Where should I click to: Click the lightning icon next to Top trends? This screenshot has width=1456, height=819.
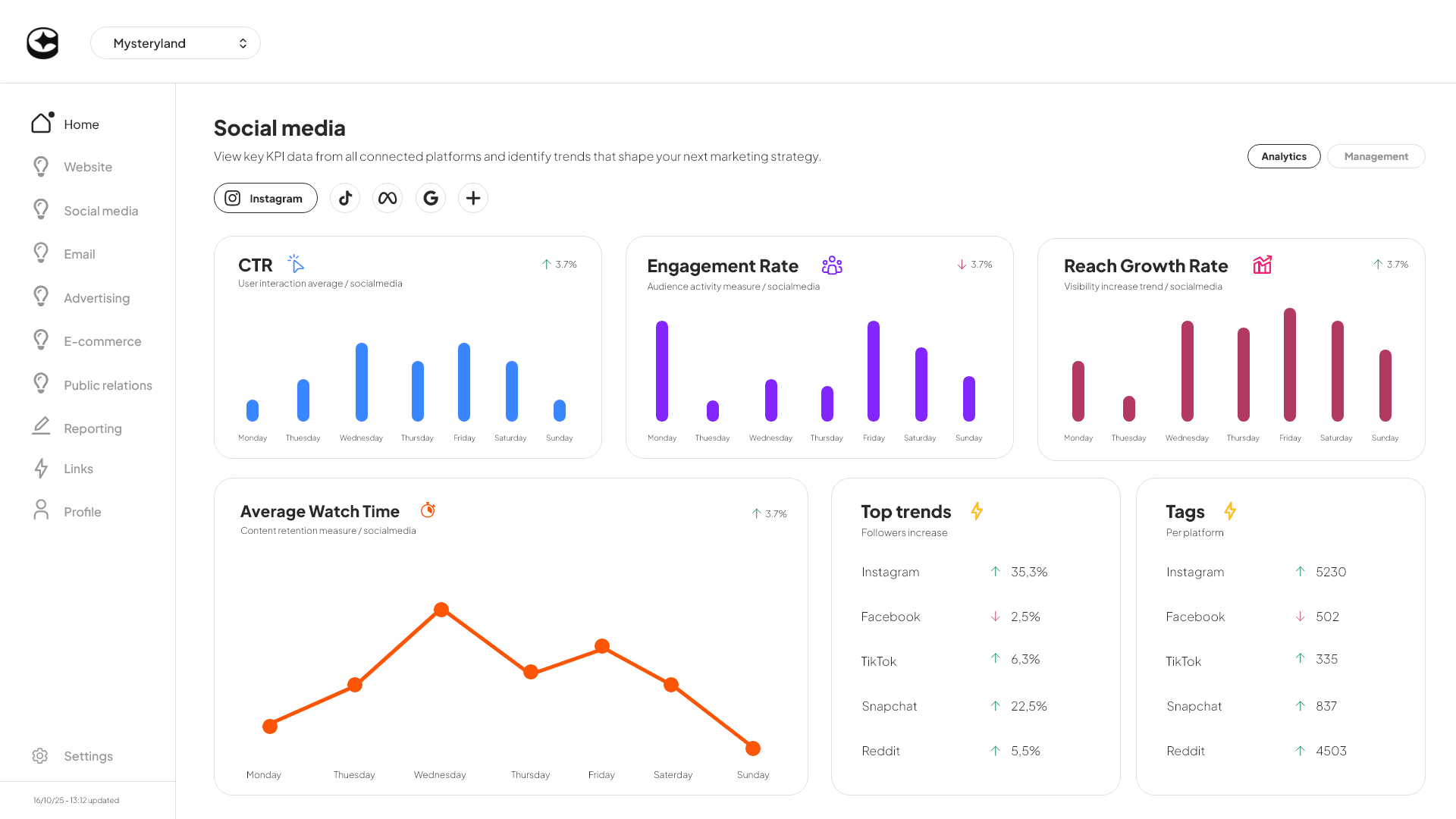(977, 511)
